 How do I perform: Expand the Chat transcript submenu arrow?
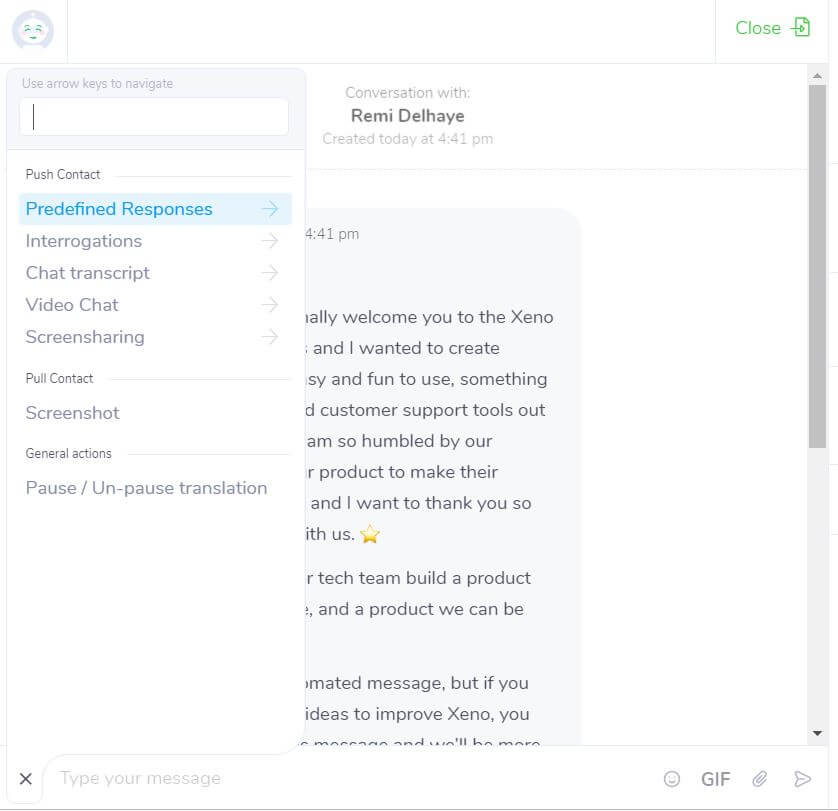(x=269, y=273)
